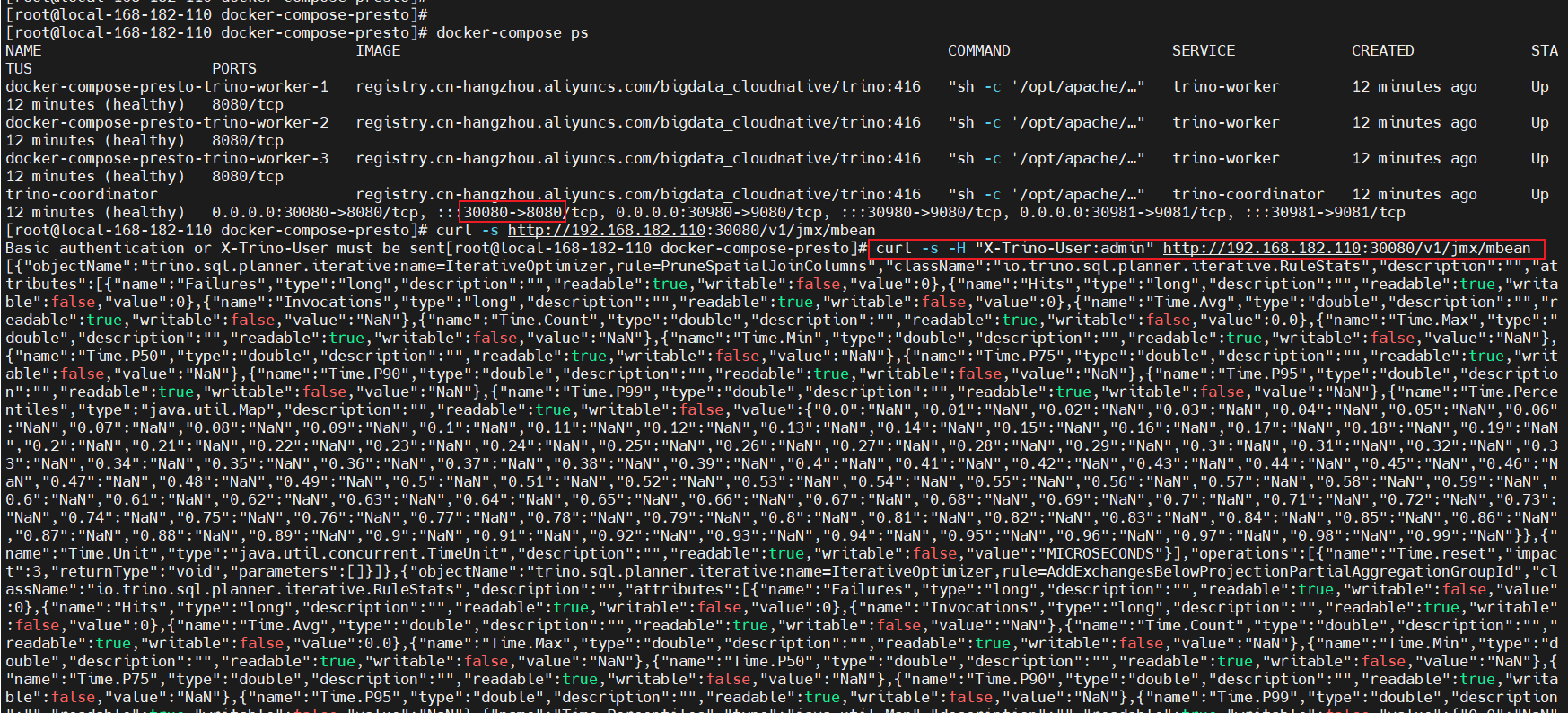The image size is (1568, 713).
Task: Click container name docker-compose-presto-trino-worker-3
Action: coord(167,159)
